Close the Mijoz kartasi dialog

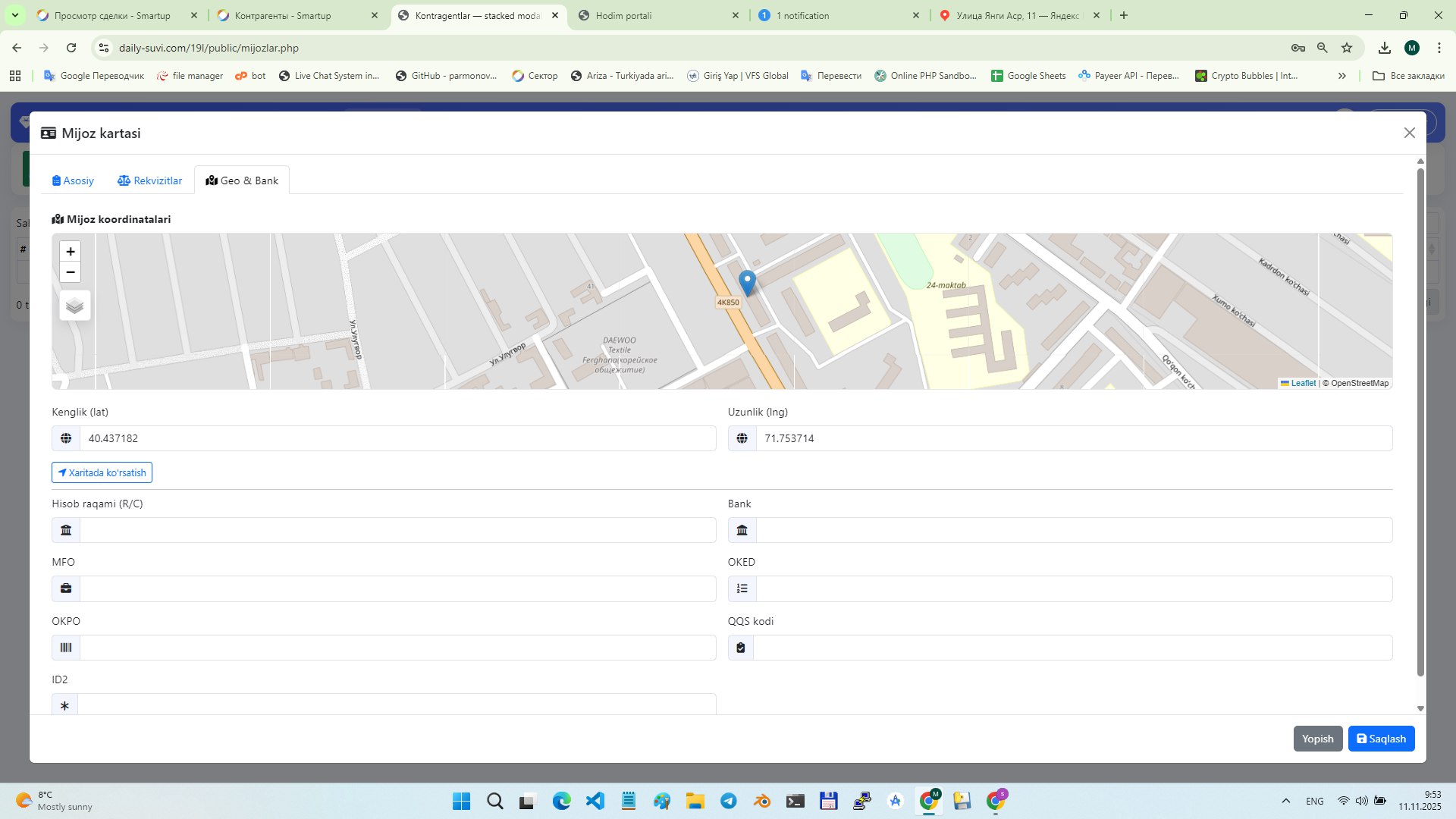(1409, 133)
